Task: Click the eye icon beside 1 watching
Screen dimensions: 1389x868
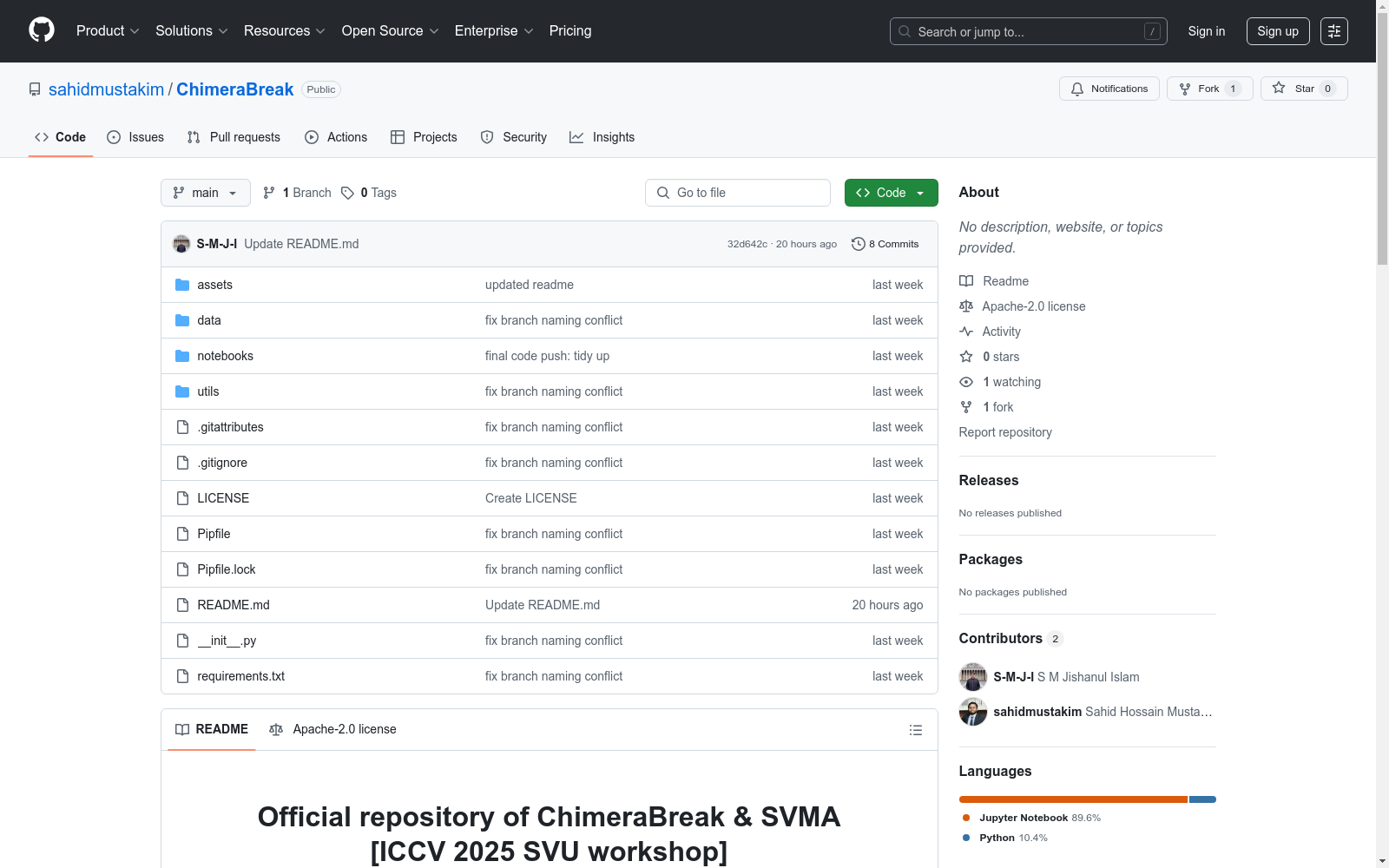Action: point(966,382)
